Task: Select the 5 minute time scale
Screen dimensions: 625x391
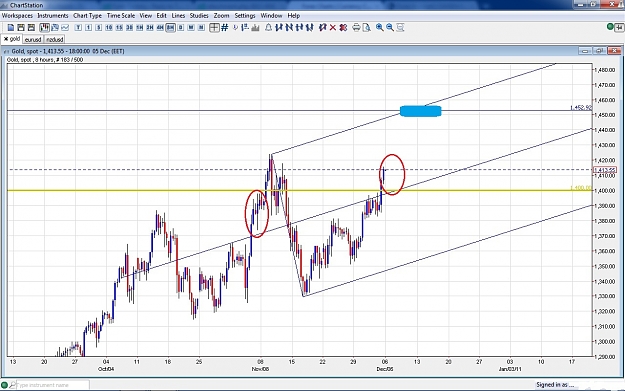Action: (98, 28)
